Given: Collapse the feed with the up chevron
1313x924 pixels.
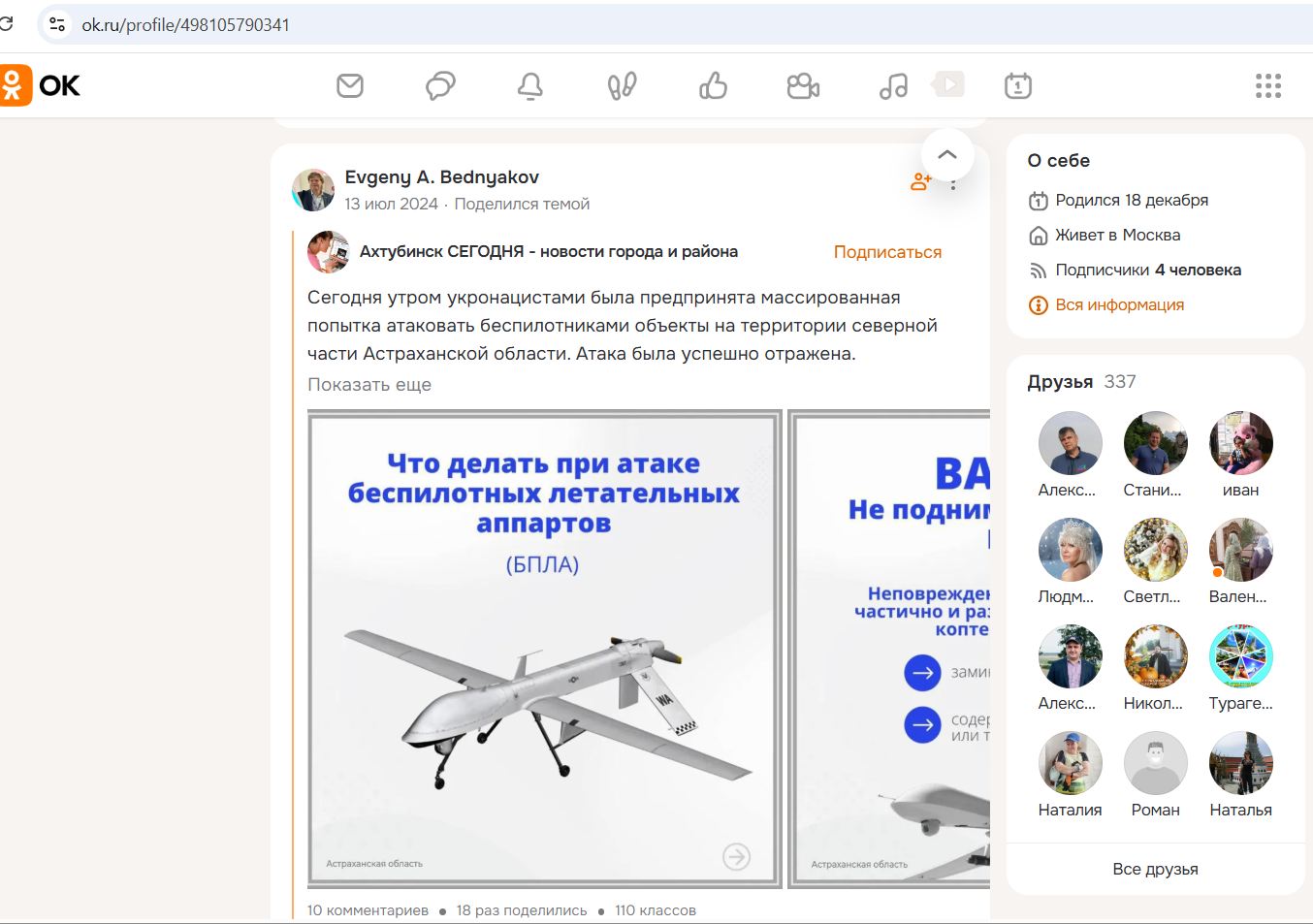Looking at the screenshot, I should click(946, 154).
